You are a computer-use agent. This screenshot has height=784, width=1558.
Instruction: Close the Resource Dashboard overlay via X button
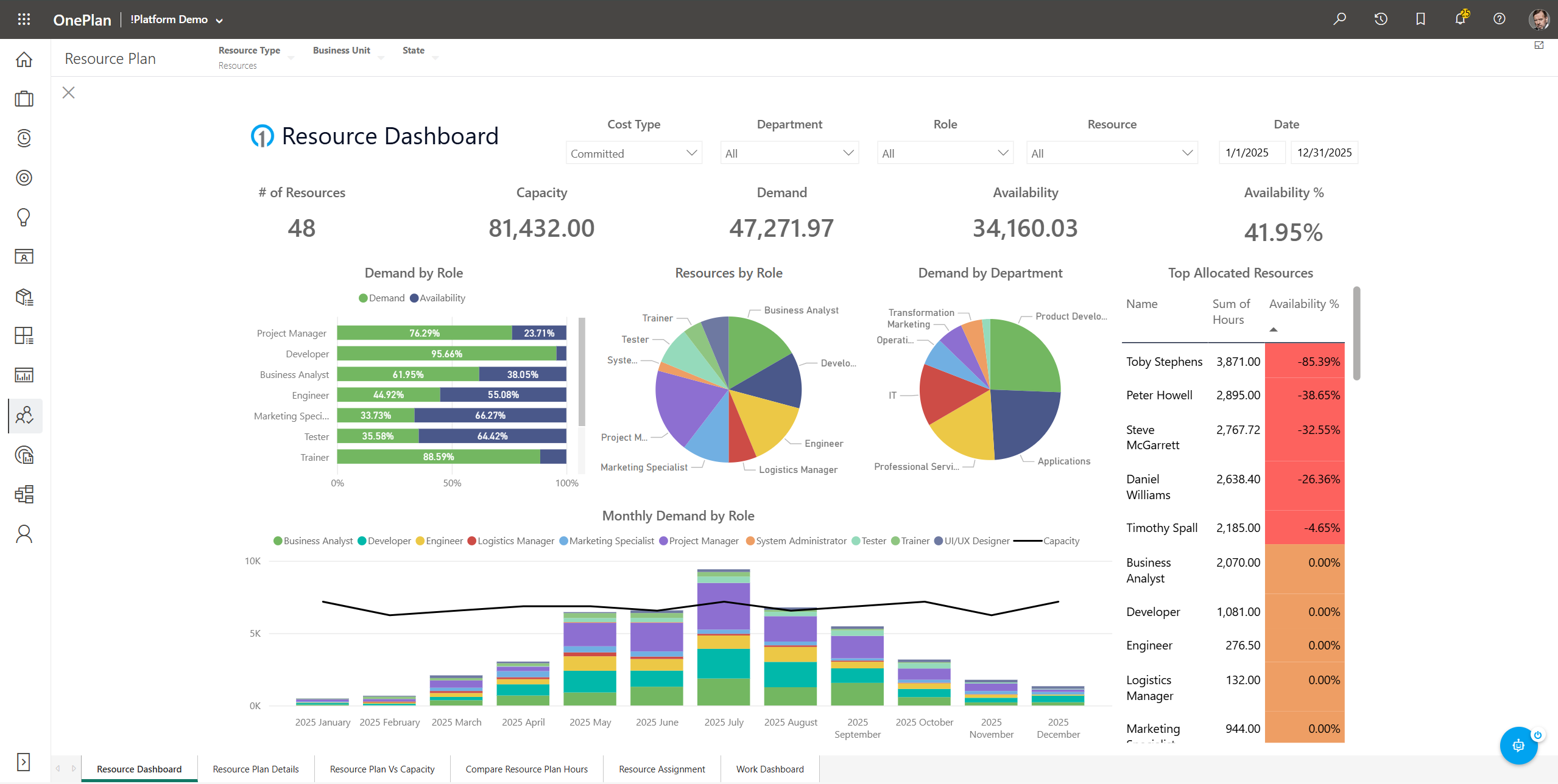[x=68, y=93]
